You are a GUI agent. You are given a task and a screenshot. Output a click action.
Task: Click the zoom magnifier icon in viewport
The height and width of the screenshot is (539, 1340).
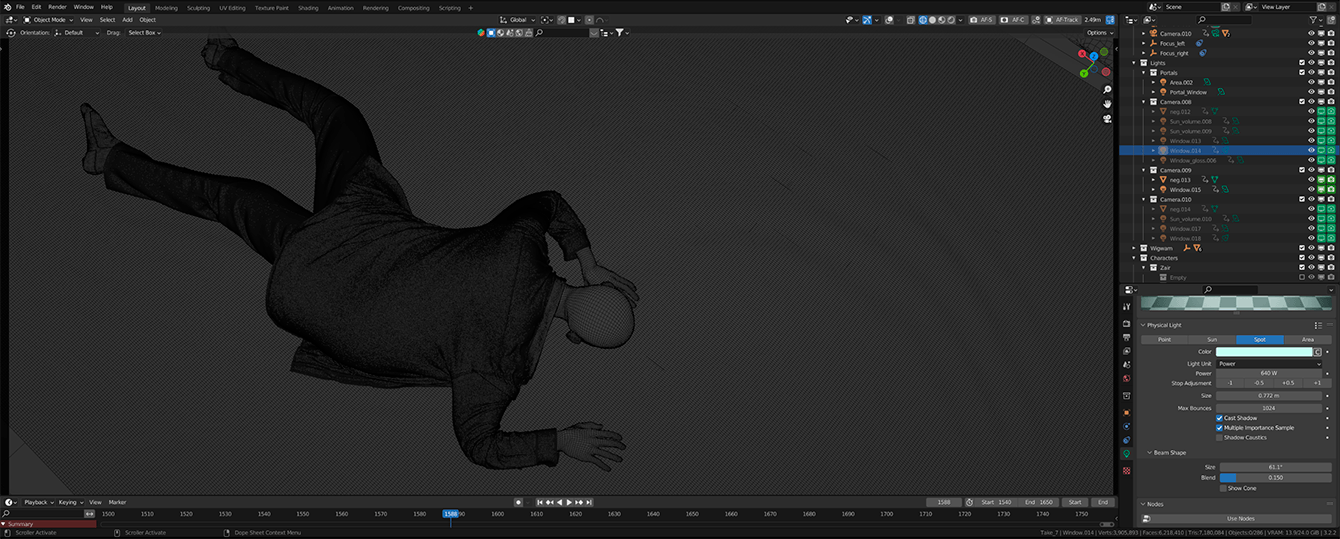click(x=1108, y=90)
